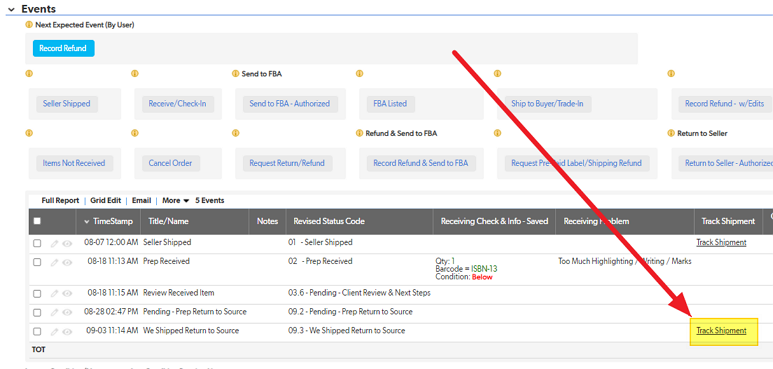
Task: Click the Email option
Action: pyautogui.click(x=141, y=201)
